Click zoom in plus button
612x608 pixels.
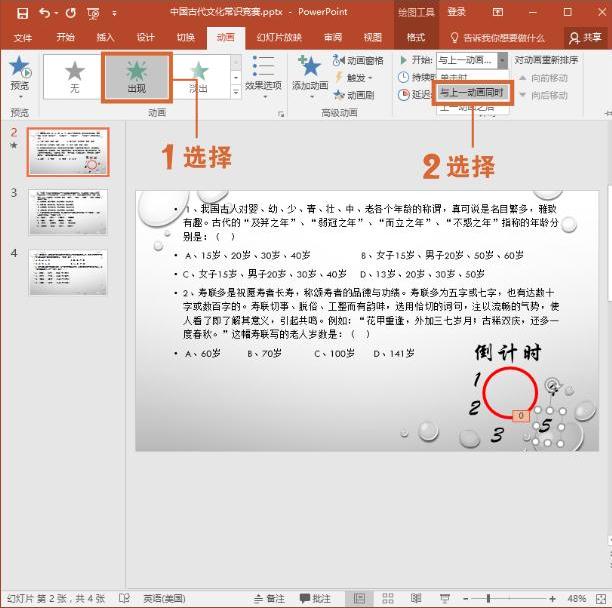pyautogui.click(x=552, y=598)
